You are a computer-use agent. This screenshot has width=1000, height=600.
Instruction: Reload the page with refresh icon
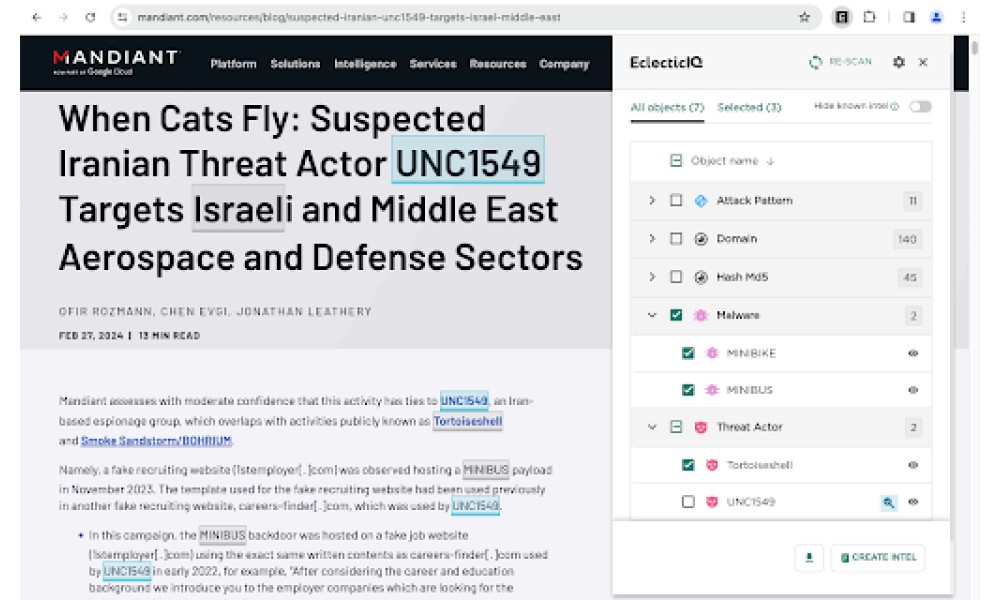(x=91, y=17)
